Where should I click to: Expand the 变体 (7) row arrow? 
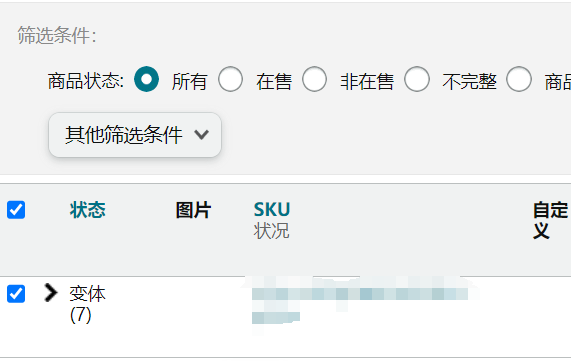click(51, 293)
